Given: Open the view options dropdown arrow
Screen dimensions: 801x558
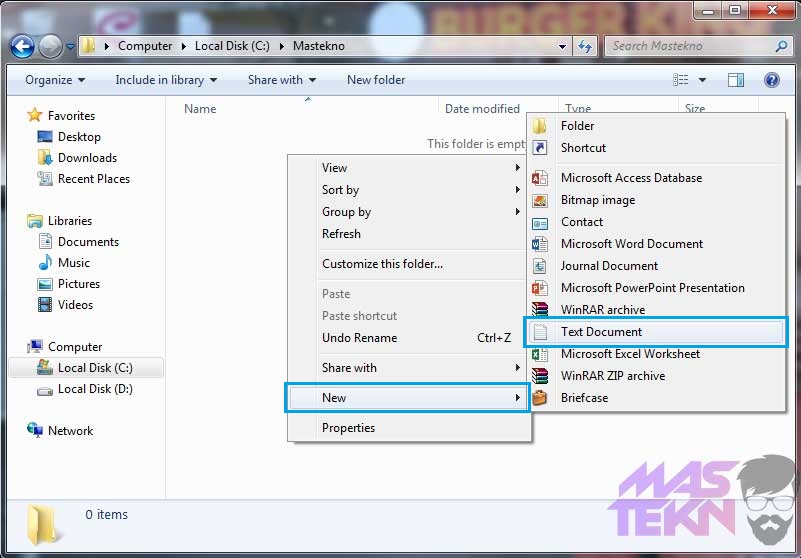Looking at the screenshot, I should coord(702,80).
